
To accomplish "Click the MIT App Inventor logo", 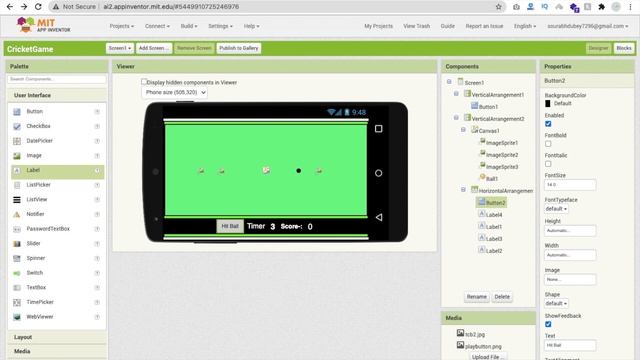I will coord(43,25).
